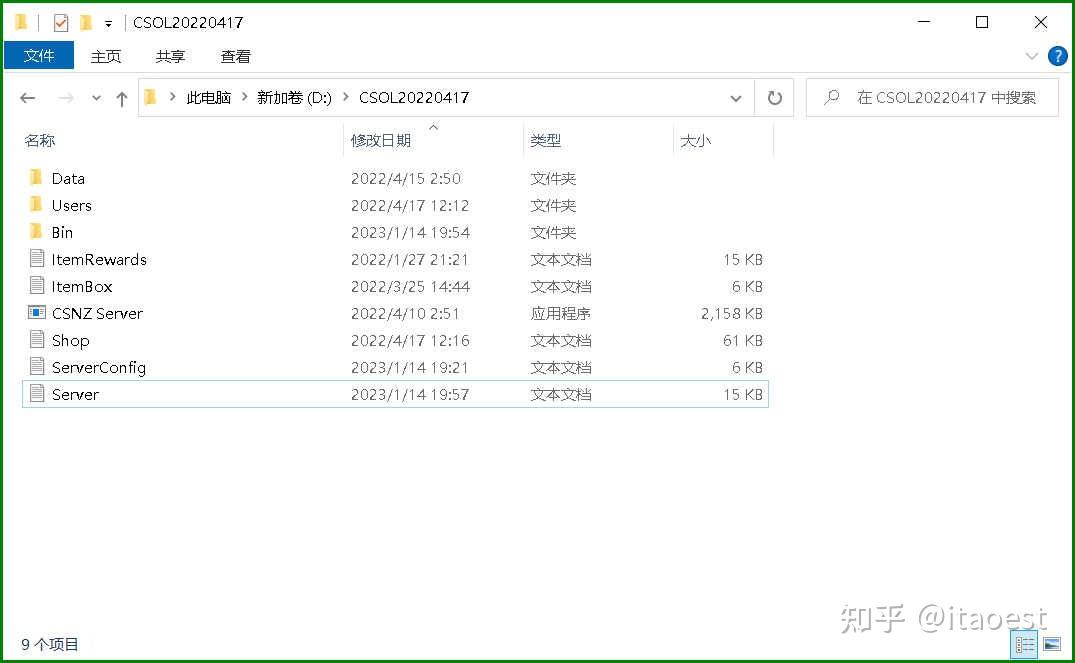Select the CSNZ Server file name

(x=97, y=313)
